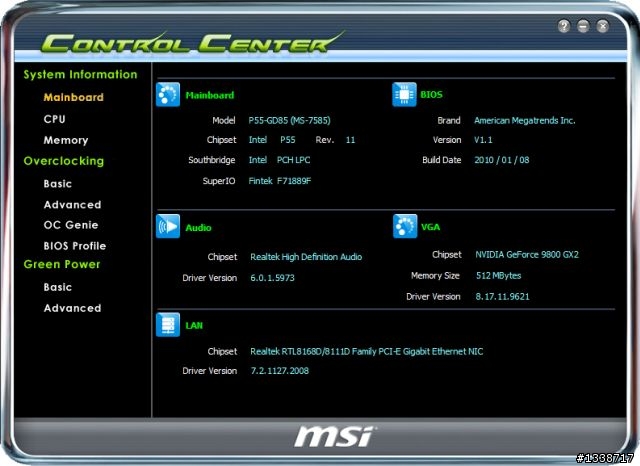Open the BIOS Profile page

point(75,246)
